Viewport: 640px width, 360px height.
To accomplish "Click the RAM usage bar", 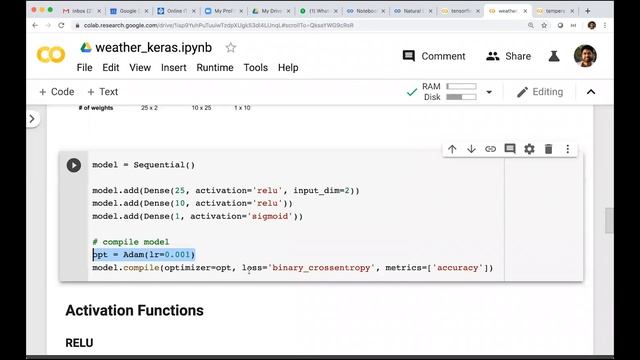I will pyautogui.click(x=461, y=86).
